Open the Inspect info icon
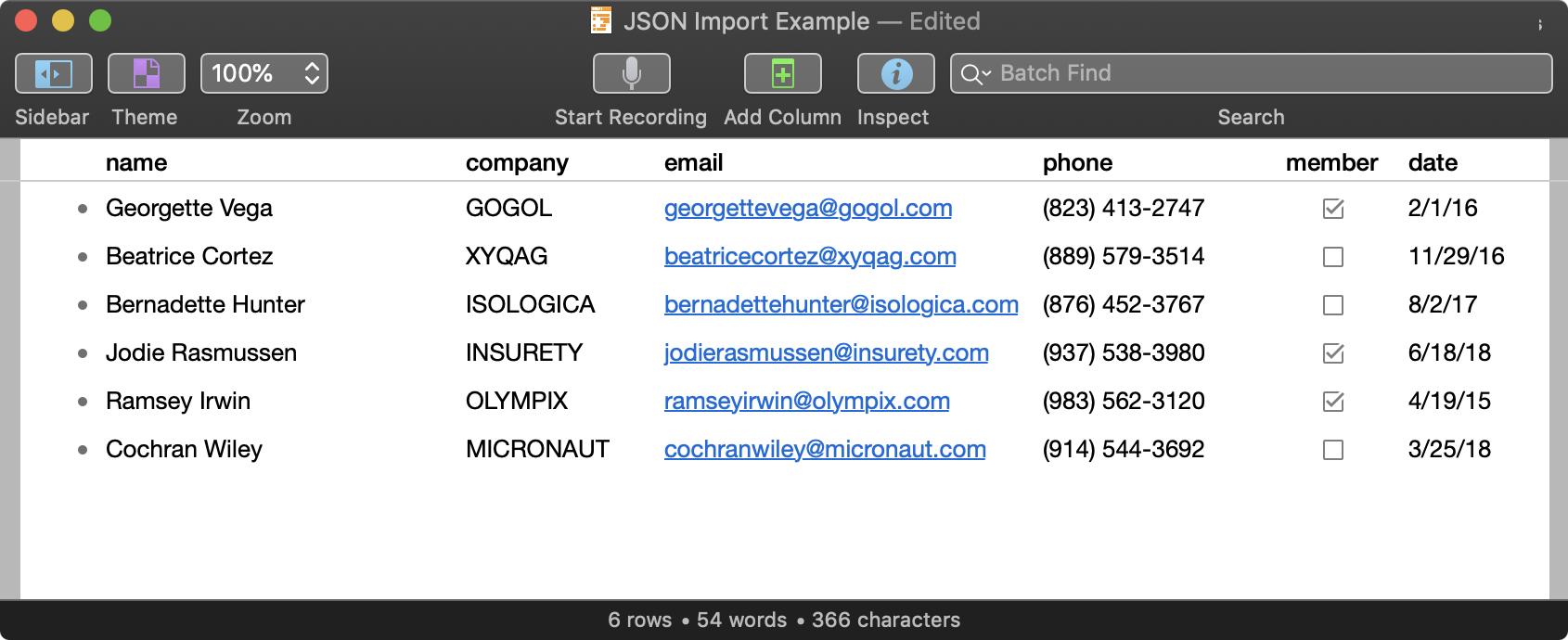 (x=895, y=73)
